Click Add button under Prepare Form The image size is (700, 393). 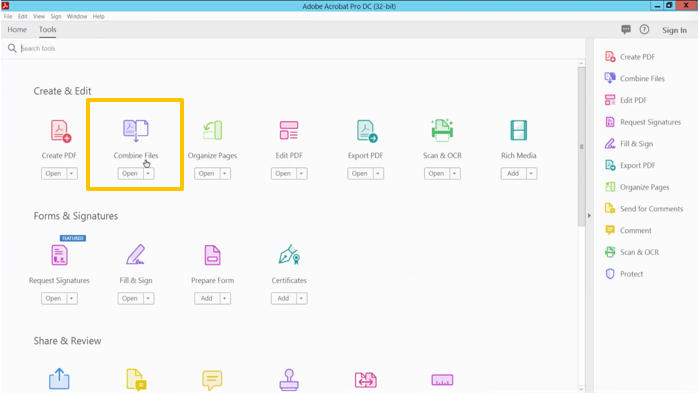[x=207, y=298]
